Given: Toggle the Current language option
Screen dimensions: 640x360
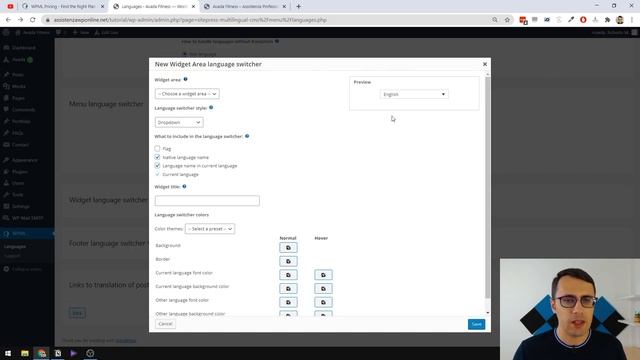Looking at the screenshot, I should (x=158, y=174).
